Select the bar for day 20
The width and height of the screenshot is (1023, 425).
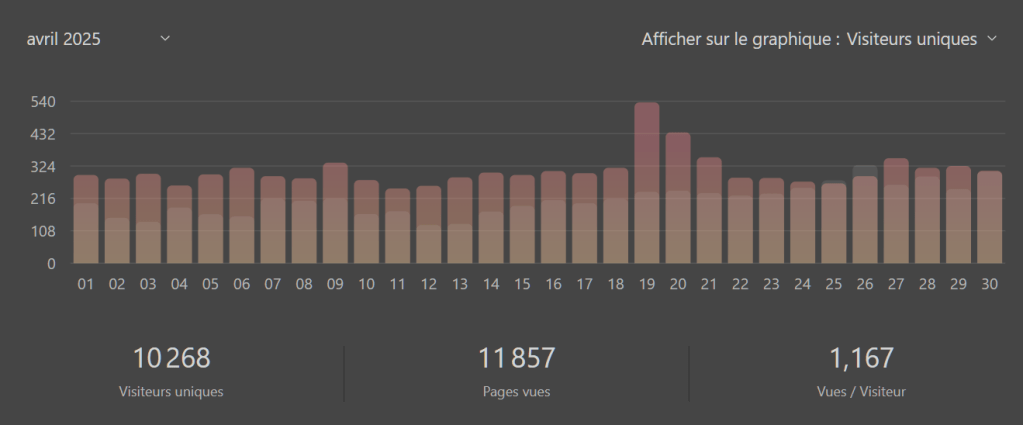(x=678, y=198)
